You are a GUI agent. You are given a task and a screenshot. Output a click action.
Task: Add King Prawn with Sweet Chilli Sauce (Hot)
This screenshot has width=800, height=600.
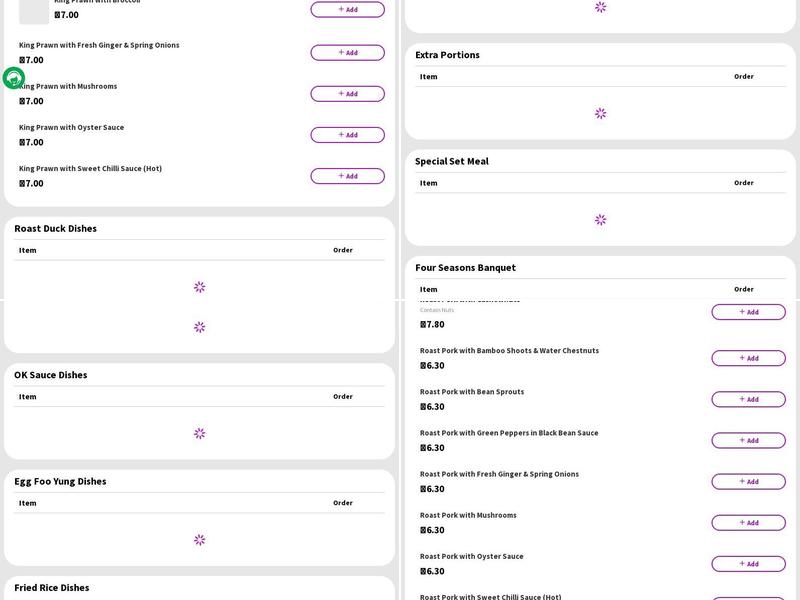[x=347, y=176]
